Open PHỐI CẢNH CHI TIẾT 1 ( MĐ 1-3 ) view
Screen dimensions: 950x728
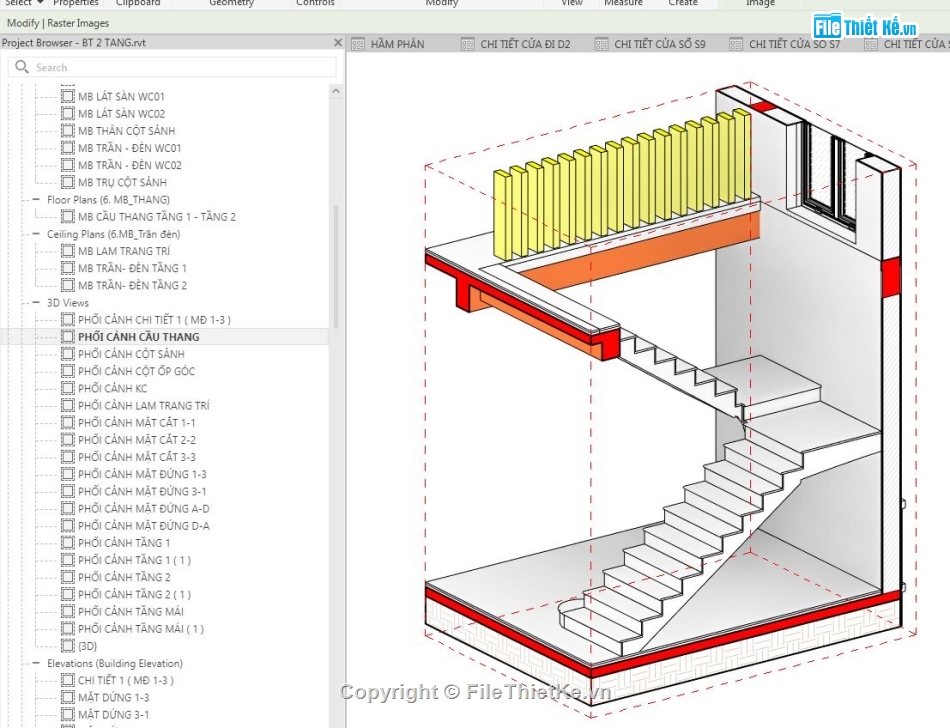pyautogui.click(x=154, y=319)
